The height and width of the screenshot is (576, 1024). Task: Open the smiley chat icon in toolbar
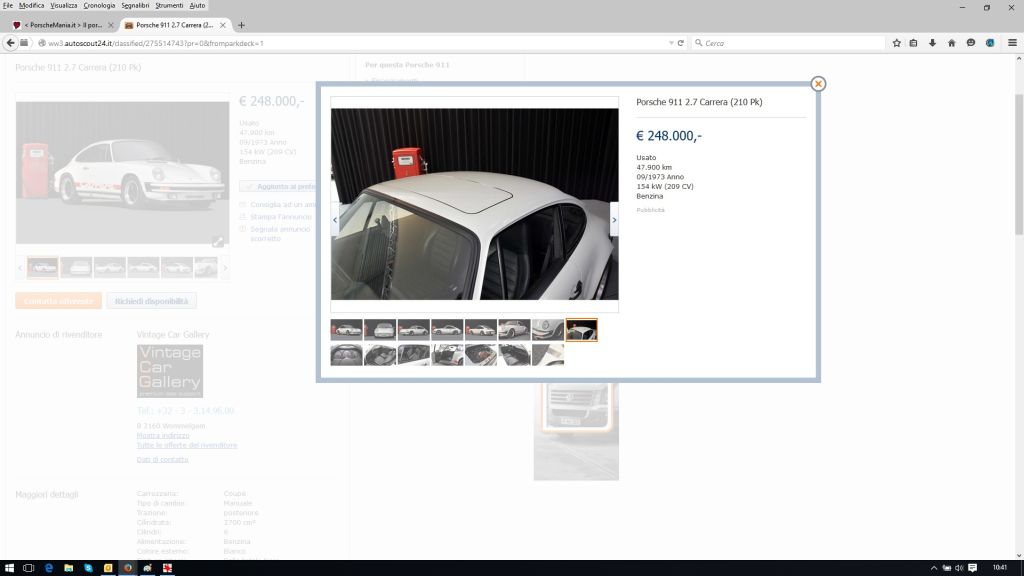click(971, 43)
